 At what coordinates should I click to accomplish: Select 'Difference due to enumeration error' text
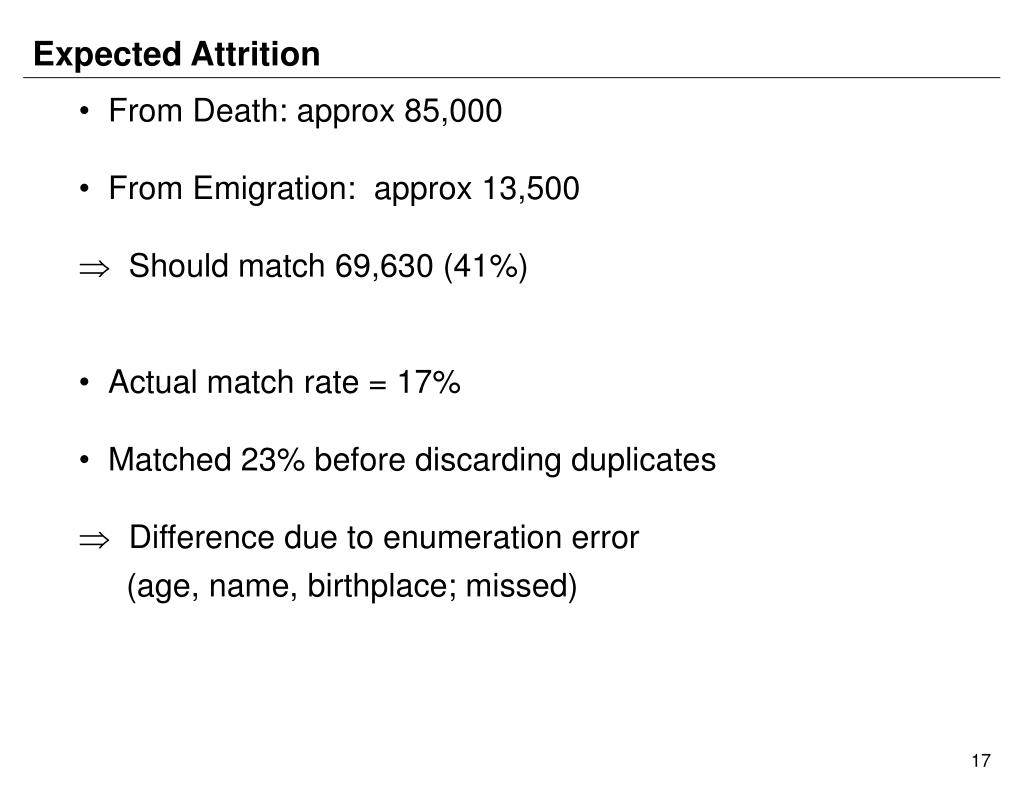(384, 538)
